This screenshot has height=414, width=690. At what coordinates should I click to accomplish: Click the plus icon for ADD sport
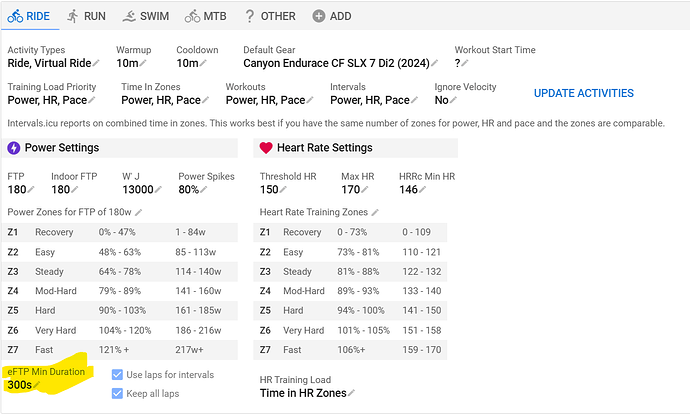(319, 16)
